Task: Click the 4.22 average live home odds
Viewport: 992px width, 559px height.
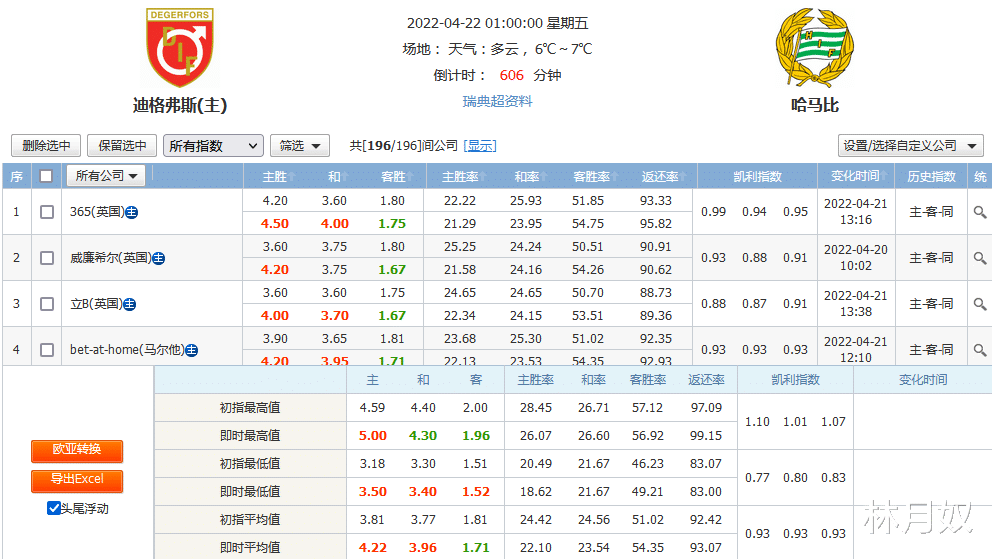Action: (x=373, y=548)
